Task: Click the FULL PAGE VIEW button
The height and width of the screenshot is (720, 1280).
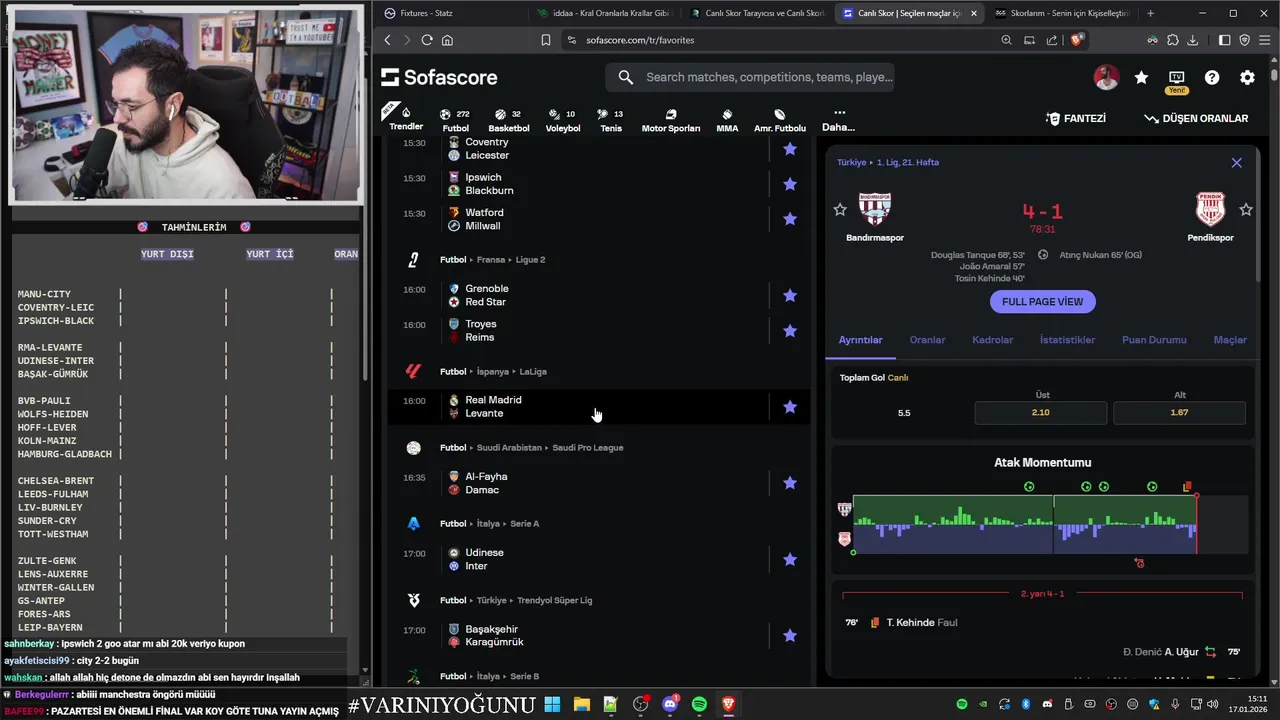Action: [x=1043, y=301]
